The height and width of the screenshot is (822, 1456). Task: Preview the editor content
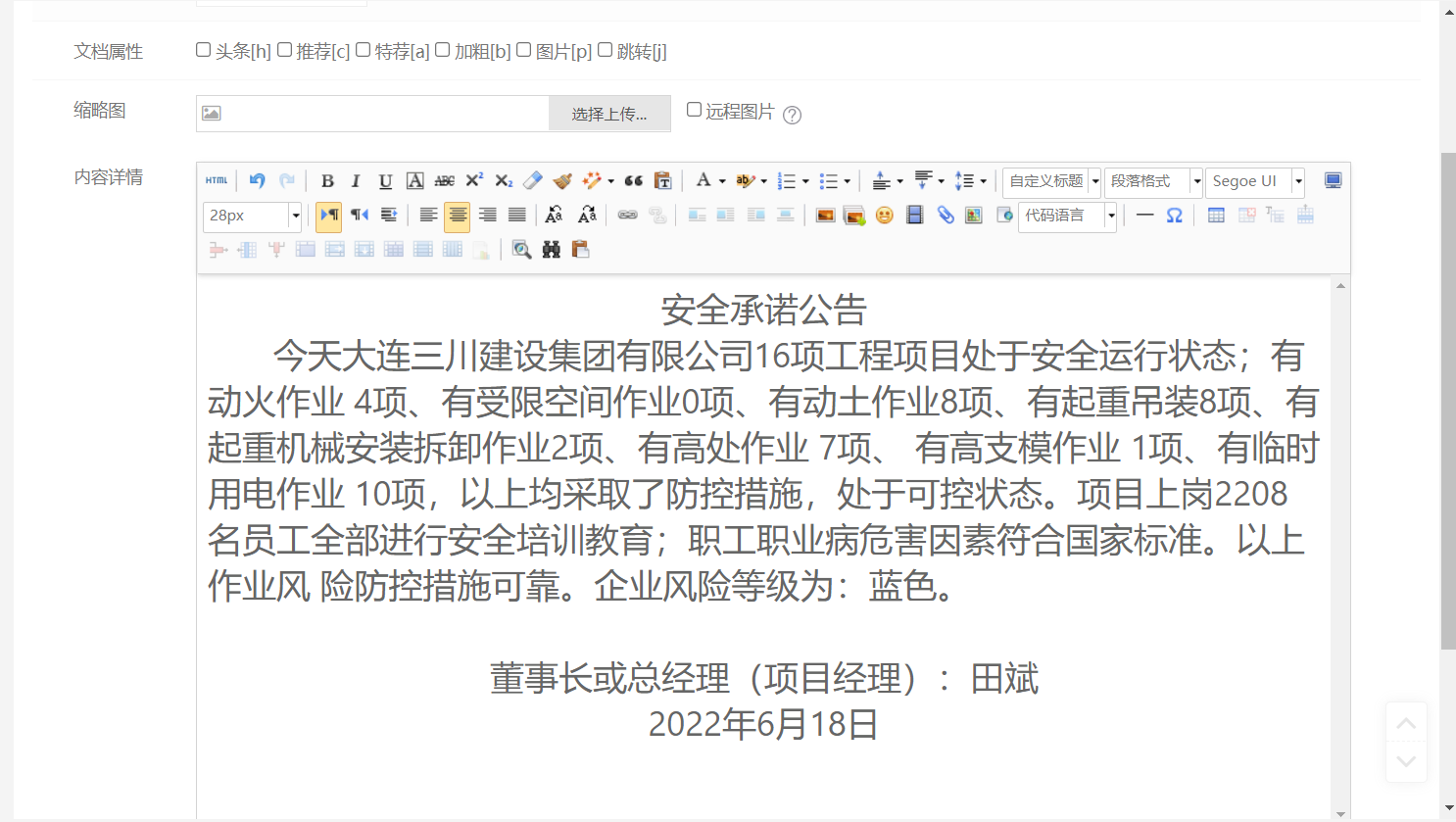tap(521, 250)
